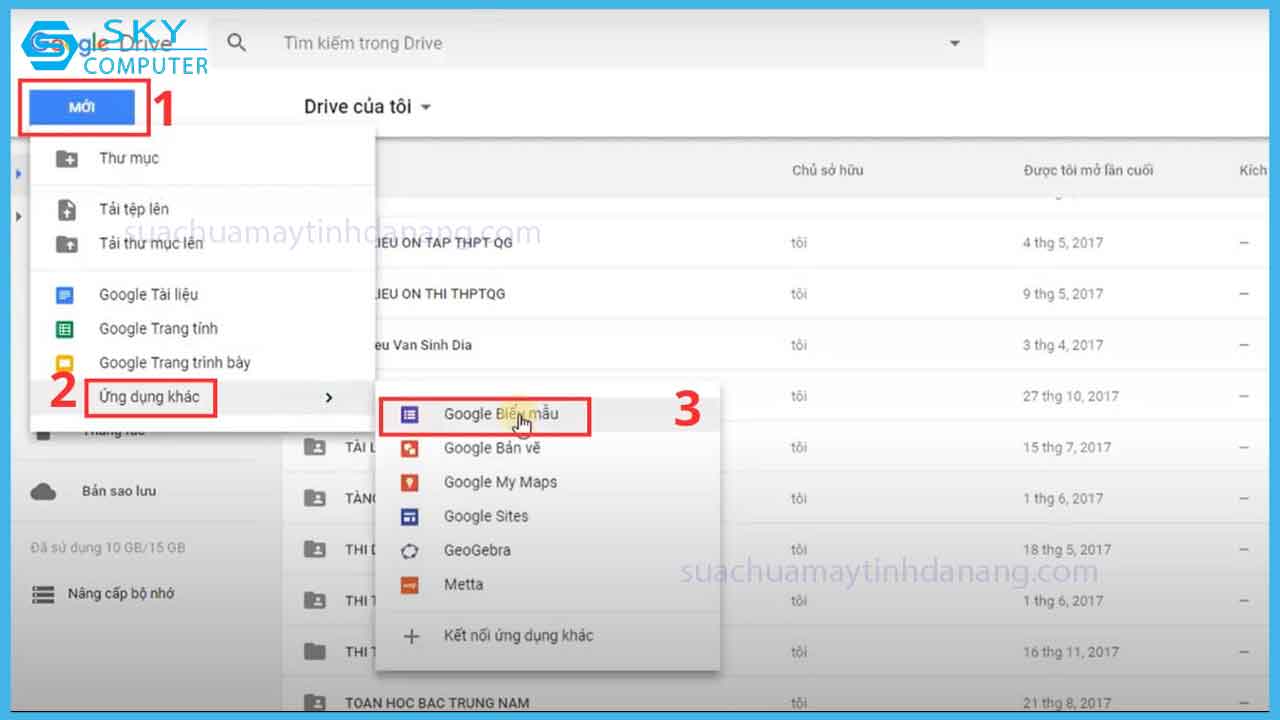Open the TOAN HOC BAC TRUNG NAM folder

pos(437,703)
